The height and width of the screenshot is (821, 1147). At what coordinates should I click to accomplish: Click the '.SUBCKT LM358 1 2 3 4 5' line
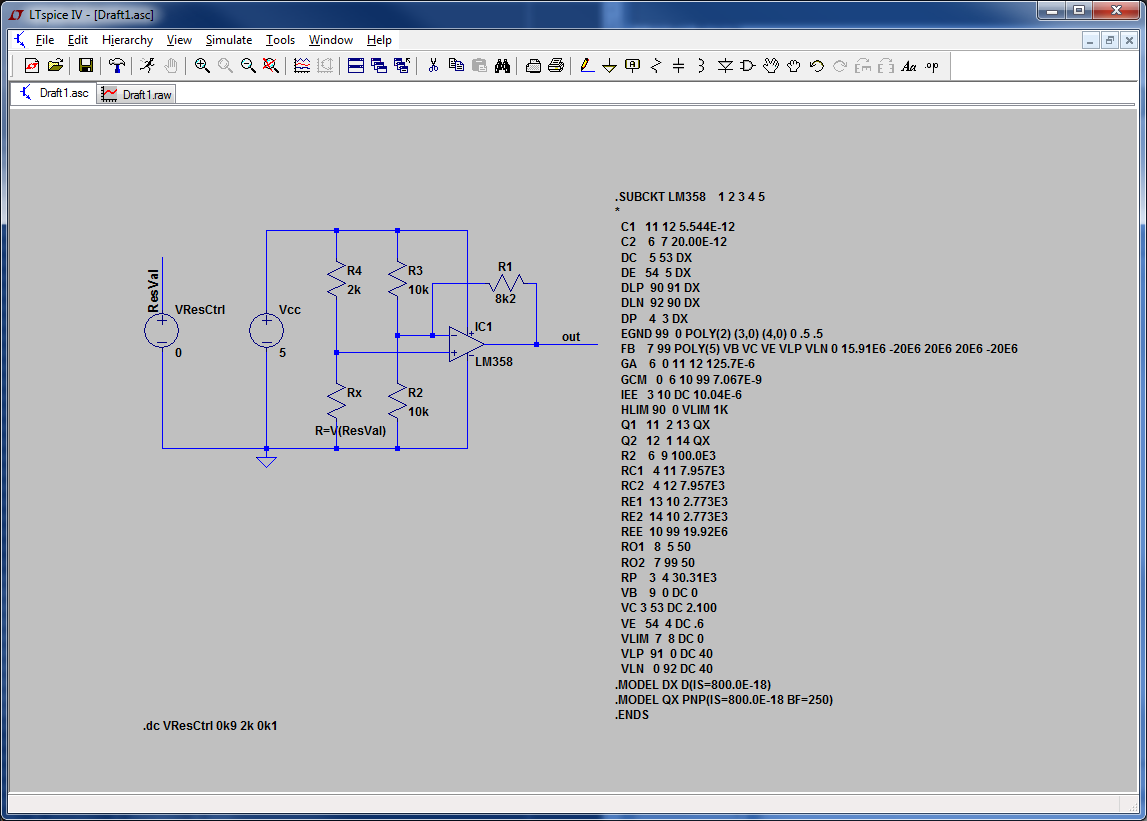690,197
